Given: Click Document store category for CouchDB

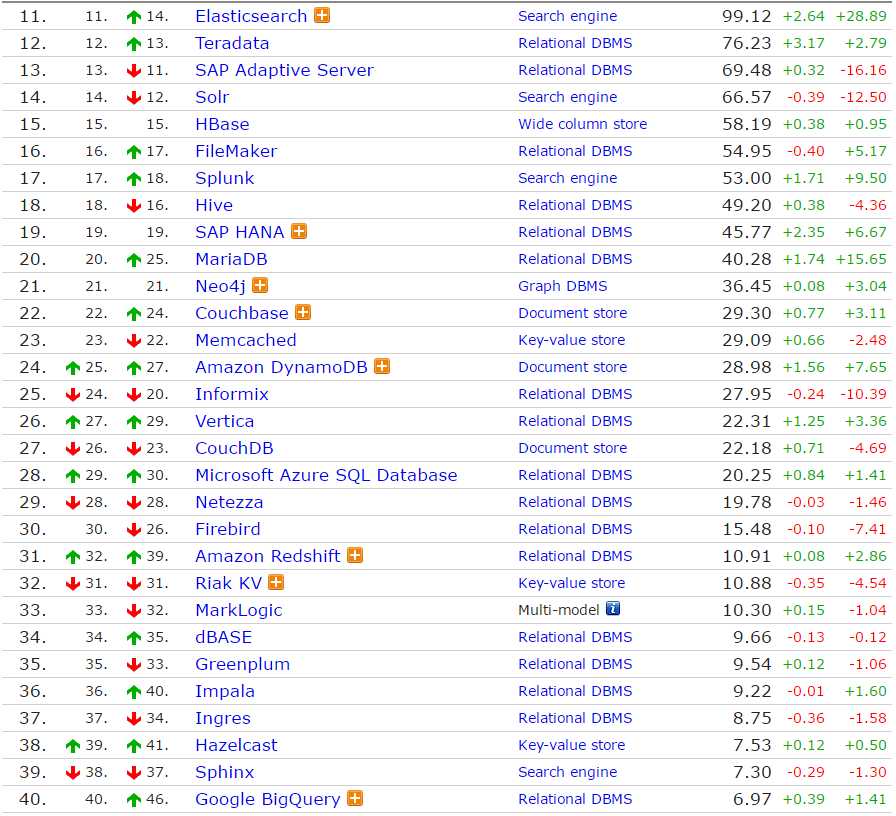Looking at the screenshot, I should click(x=573, y=448).
